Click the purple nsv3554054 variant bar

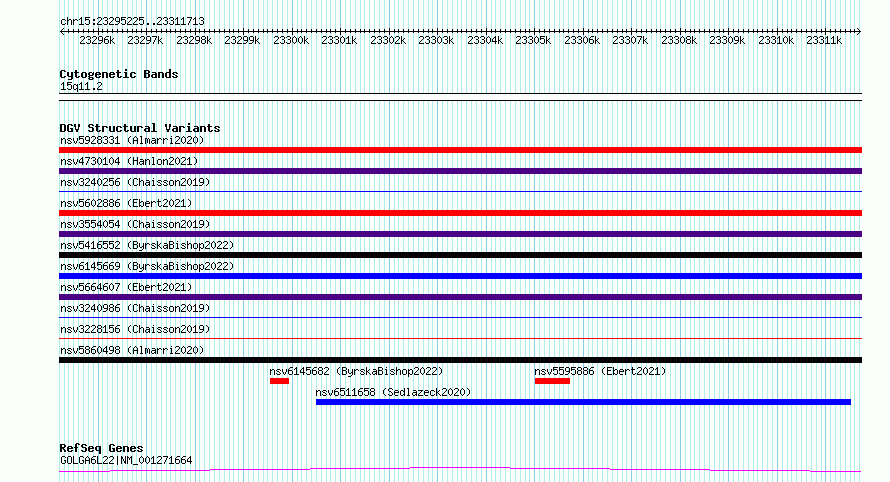[460, 234]
